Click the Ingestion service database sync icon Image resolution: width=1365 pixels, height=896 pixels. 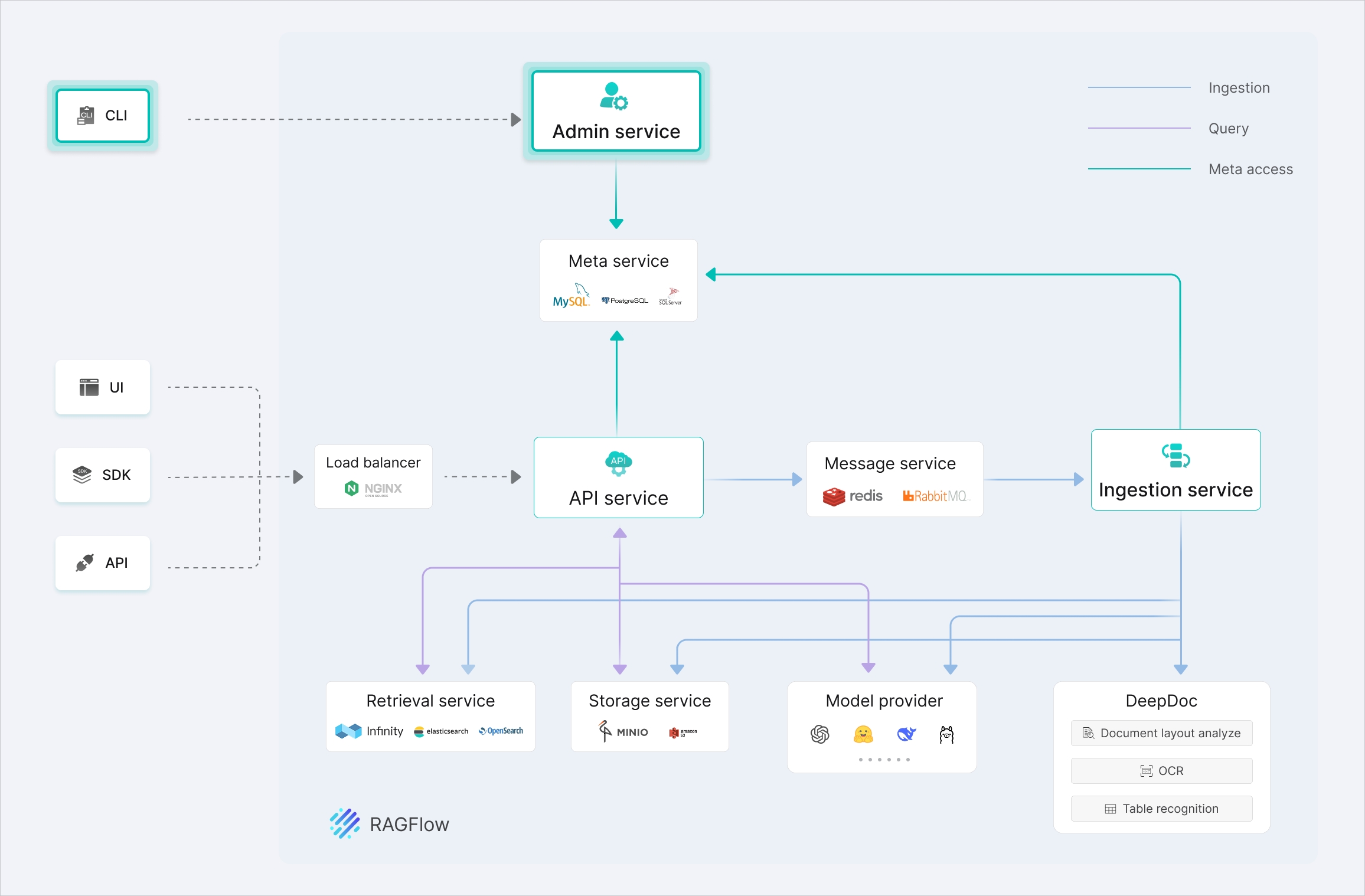pos(1175,456)
